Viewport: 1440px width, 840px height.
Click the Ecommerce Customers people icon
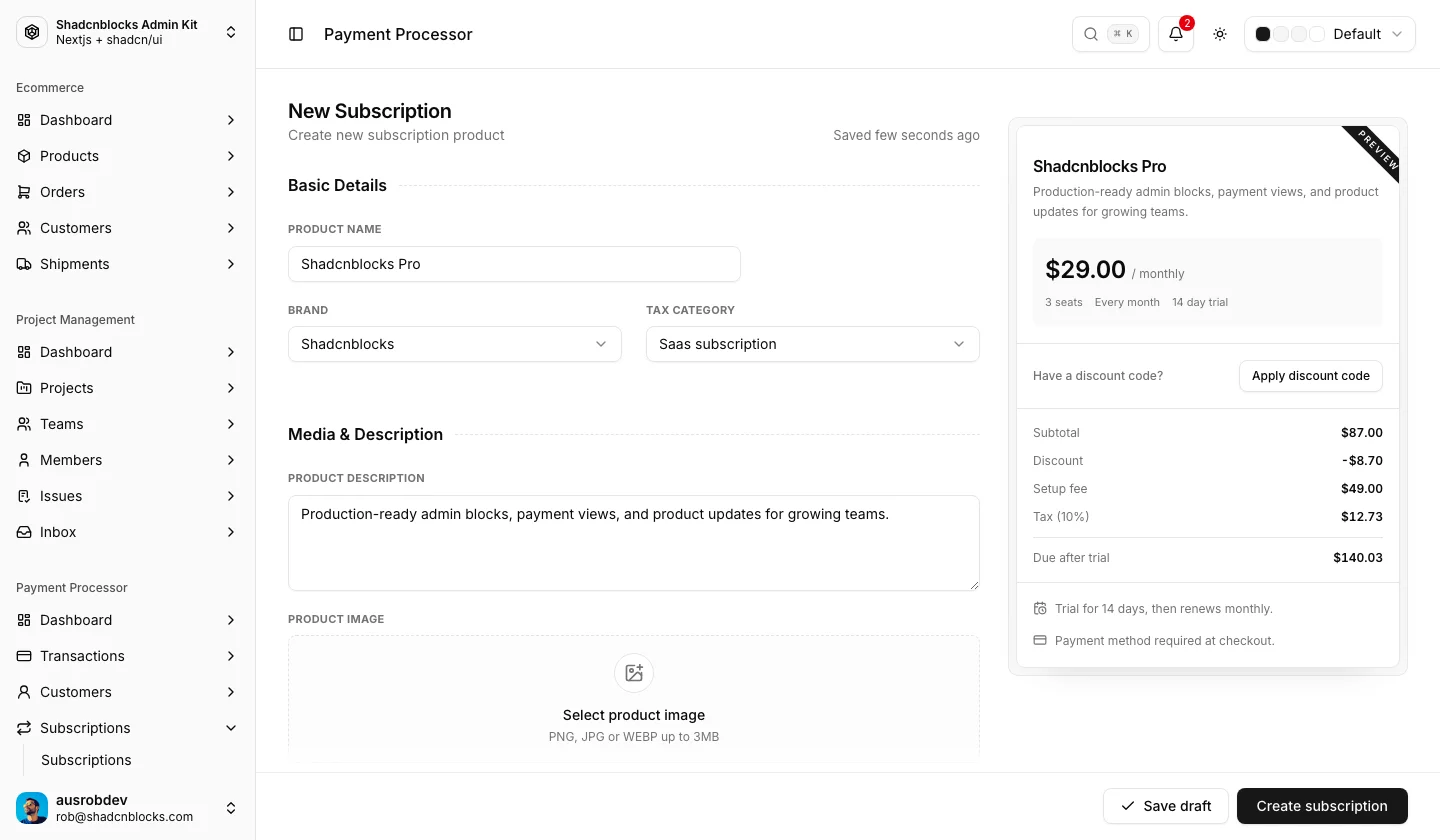[24, 228]
